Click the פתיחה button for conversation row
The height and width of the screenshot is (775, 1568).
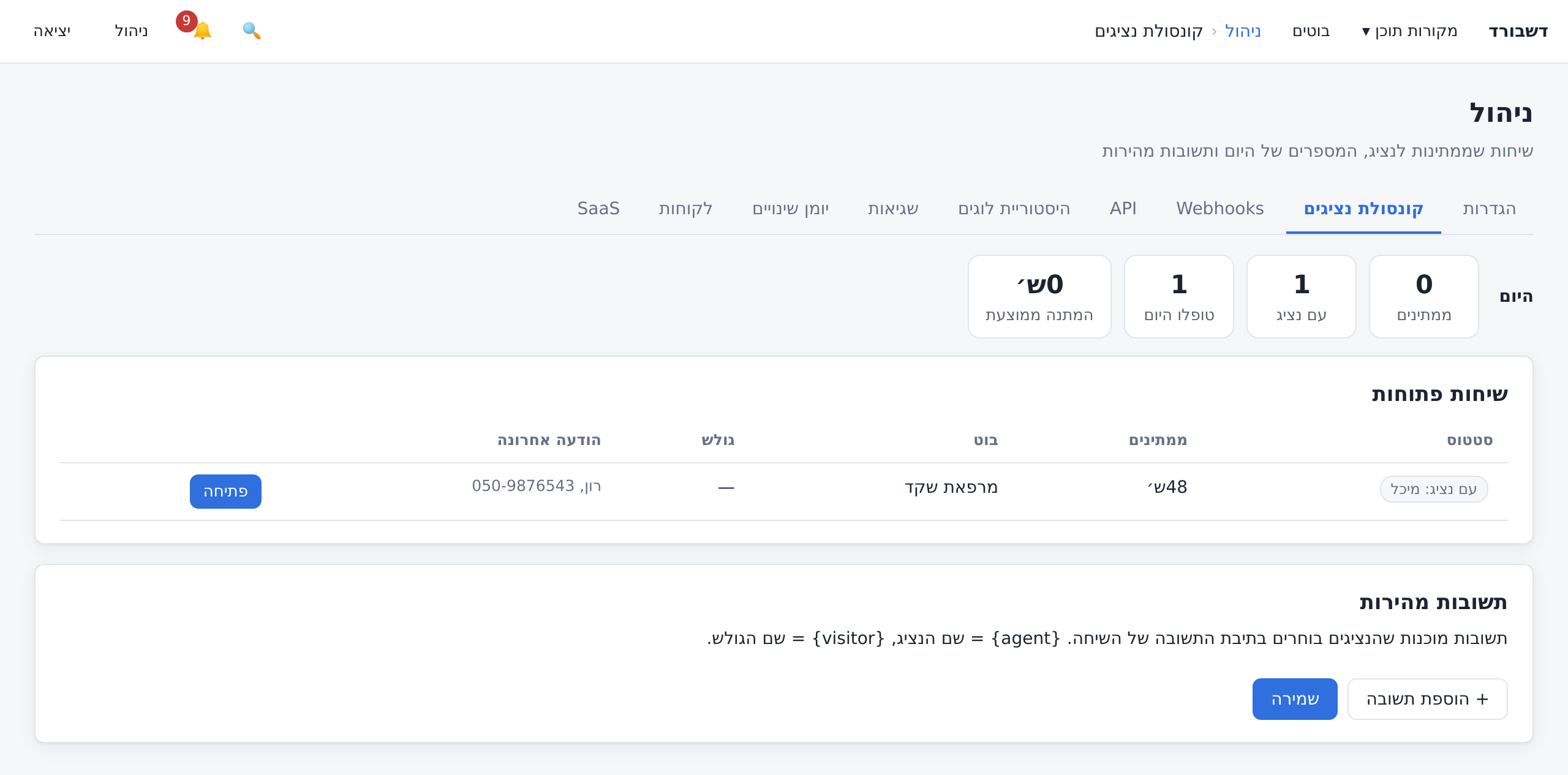(x=225, y=492)
